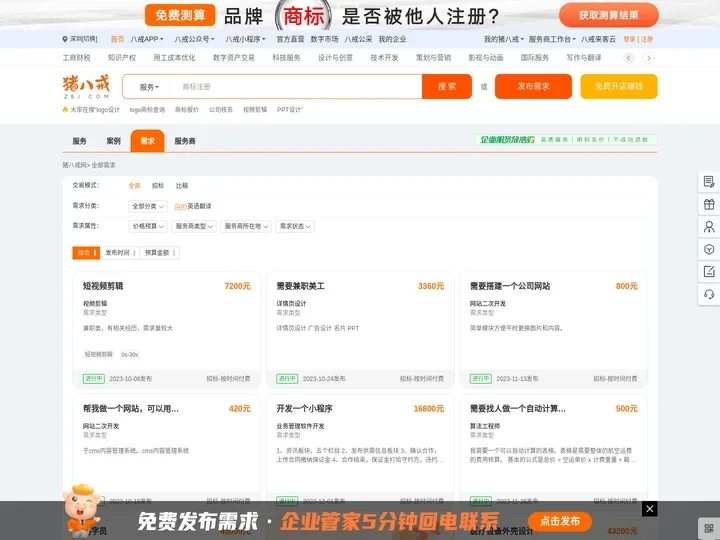Focus the 商标注册 search input field
720x540 pixels.
coord(297,87)
